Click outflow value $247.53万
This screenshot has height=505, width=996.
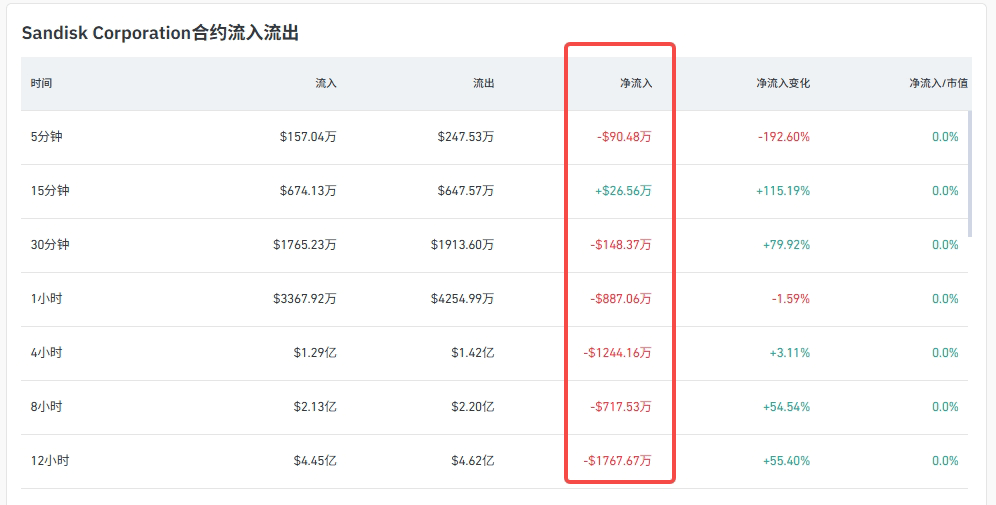[x=466, y=137]
